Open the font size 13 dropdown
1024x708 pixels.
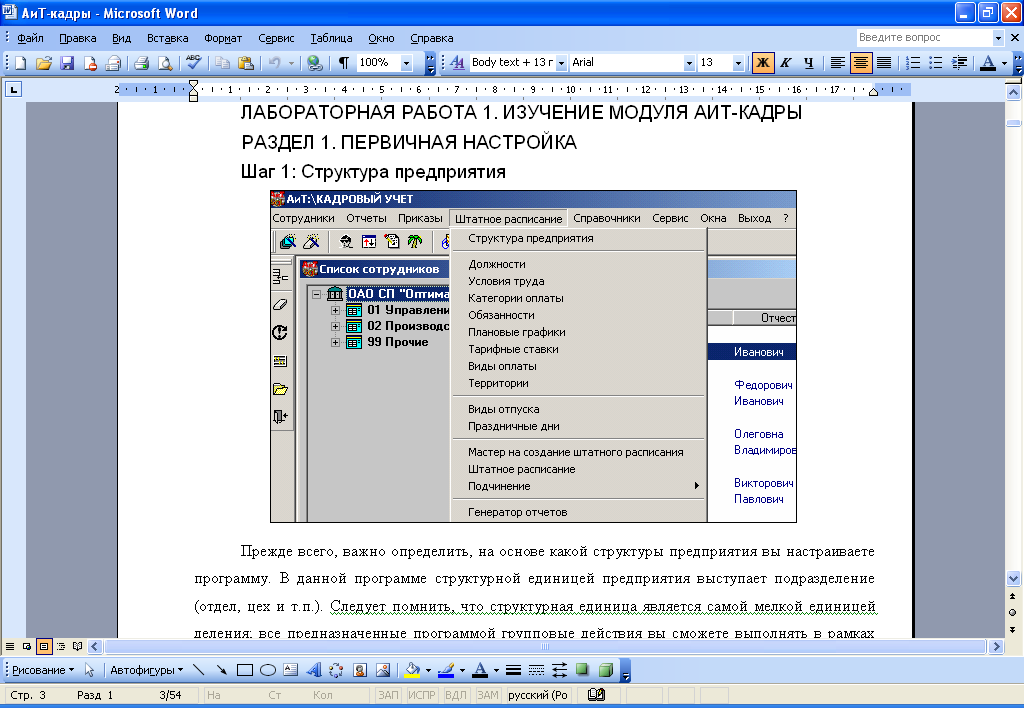click(738, 63)
